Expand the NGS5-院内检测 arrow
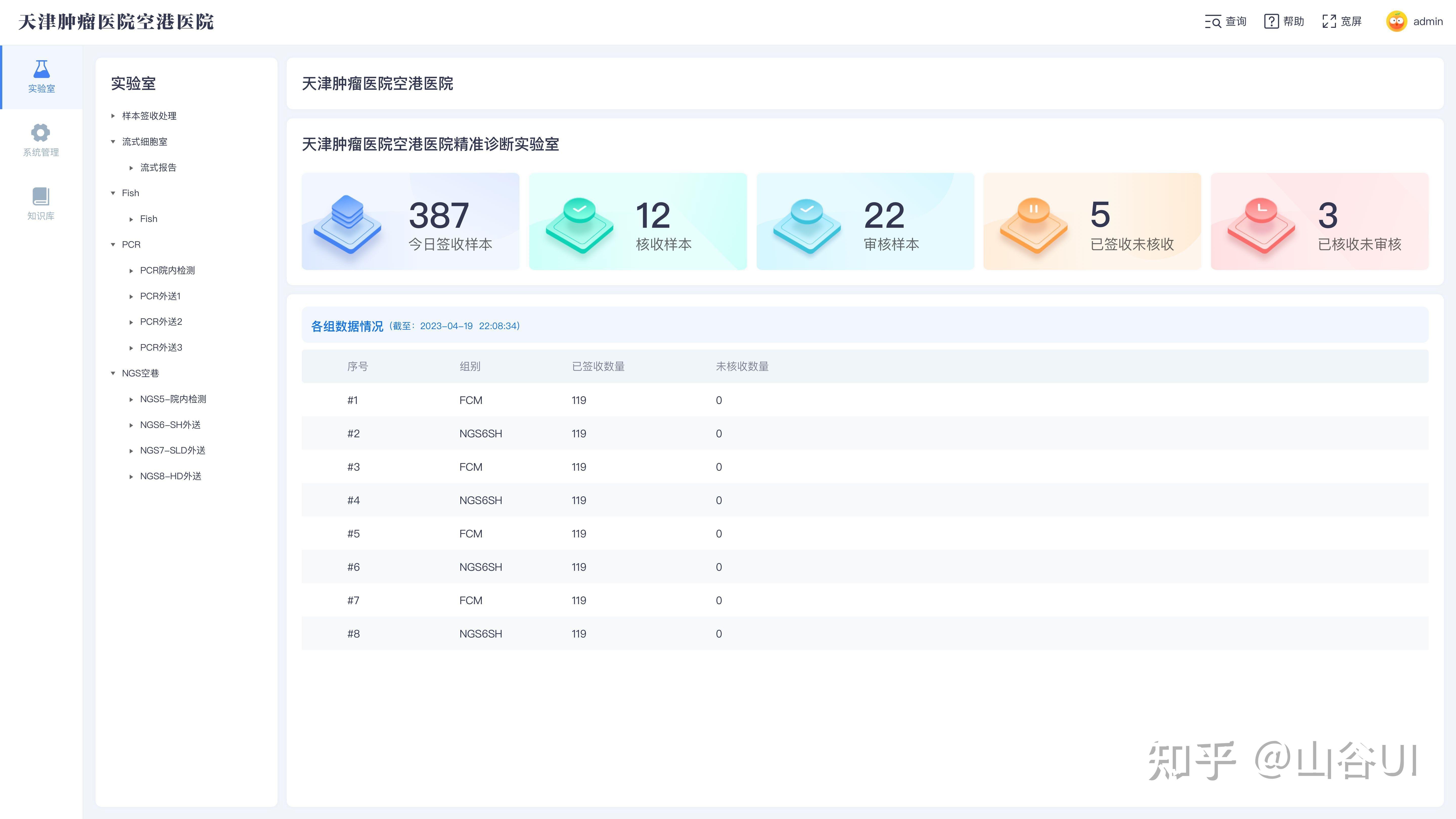This screenshot has width=1456, height=819. (x=131, y=400)
